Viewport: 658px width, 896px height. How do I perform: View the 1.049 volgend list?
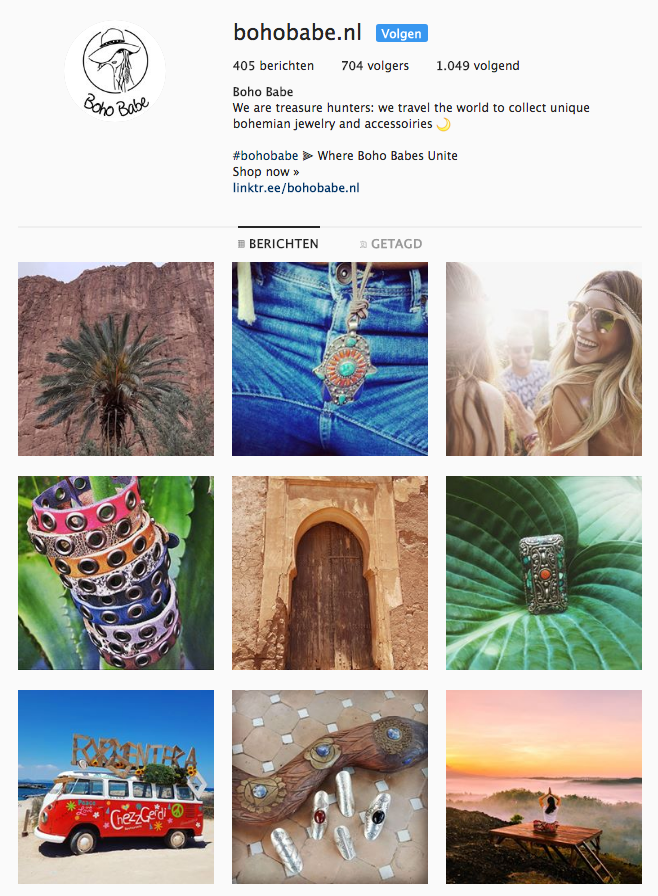click(478, 66)
